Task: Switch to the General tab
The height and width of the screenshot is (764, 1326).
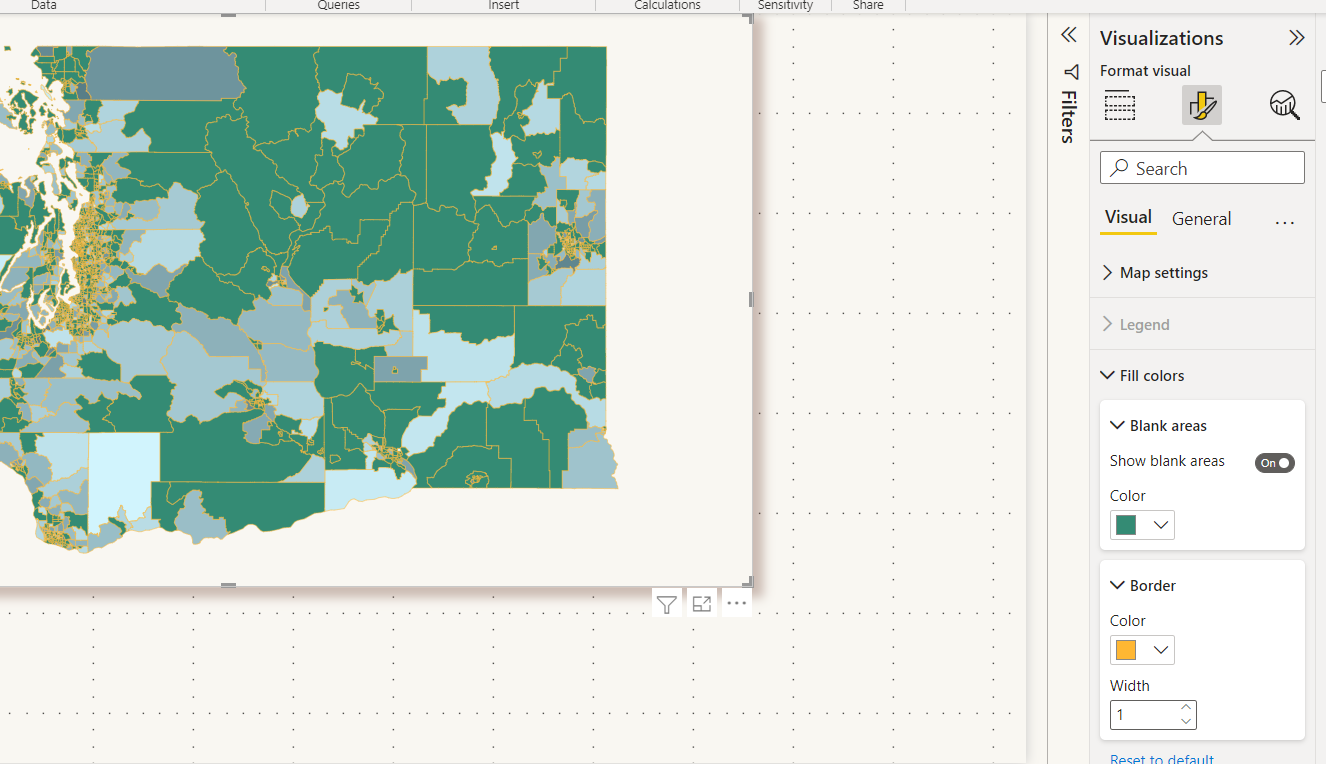Action: [1202, 219]
